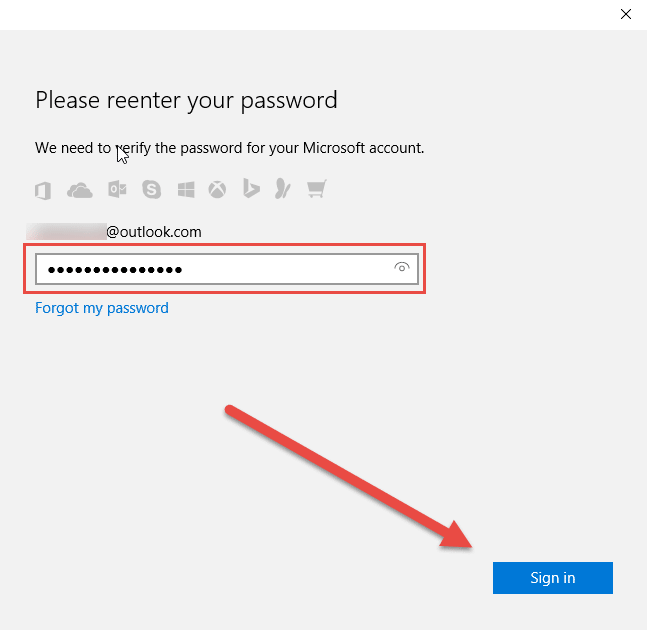
Task: Open the Forgot my password link
Action: pos(102,308)
